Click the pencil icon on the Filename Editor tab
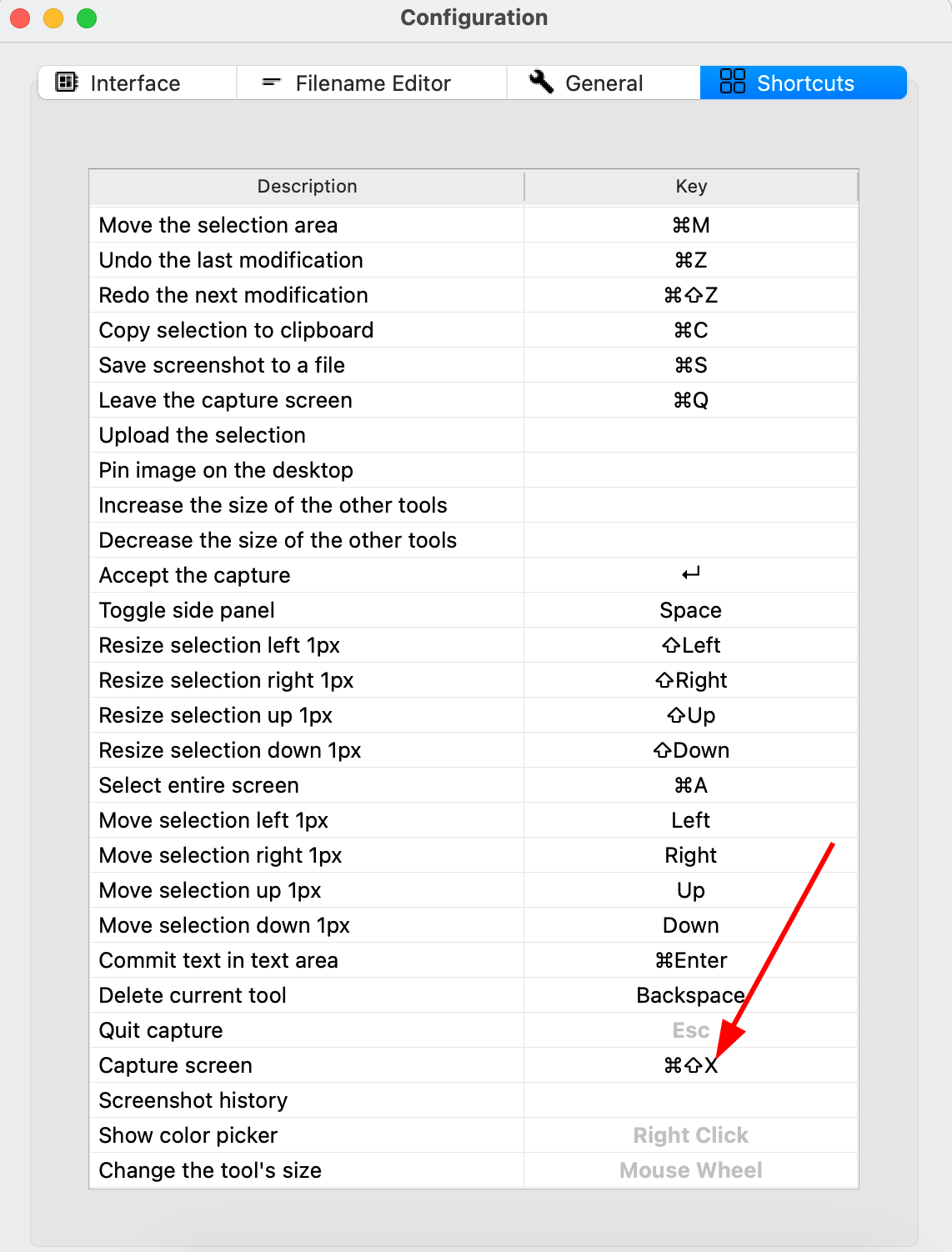The height and width of the screenshot is (1252, 952). tap(271, 83)
